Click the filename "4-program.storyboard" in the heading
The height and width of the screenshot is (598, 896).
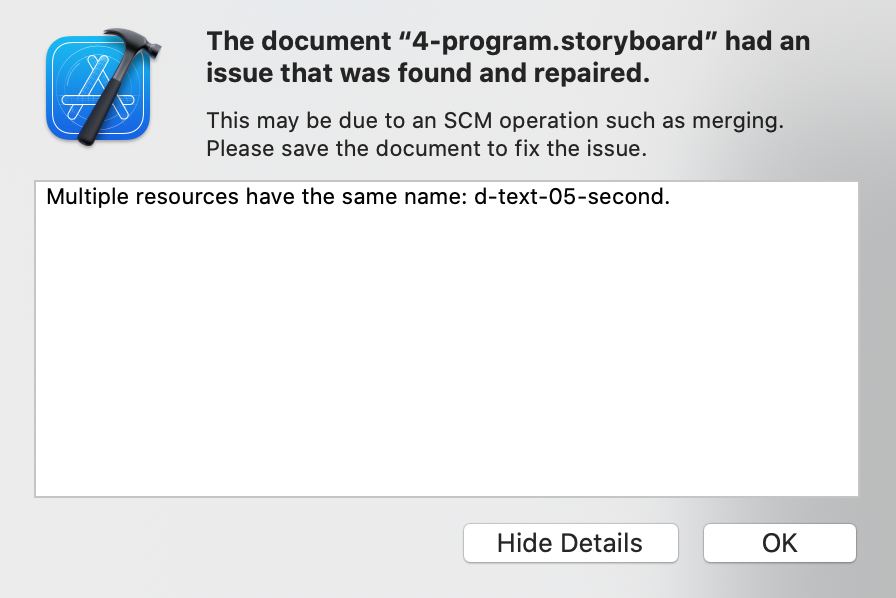coord(558,42)
